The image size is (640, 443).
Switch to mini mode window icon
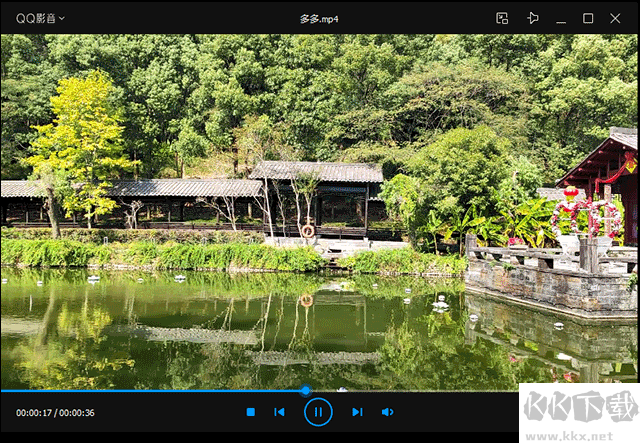tap(502, 18)
